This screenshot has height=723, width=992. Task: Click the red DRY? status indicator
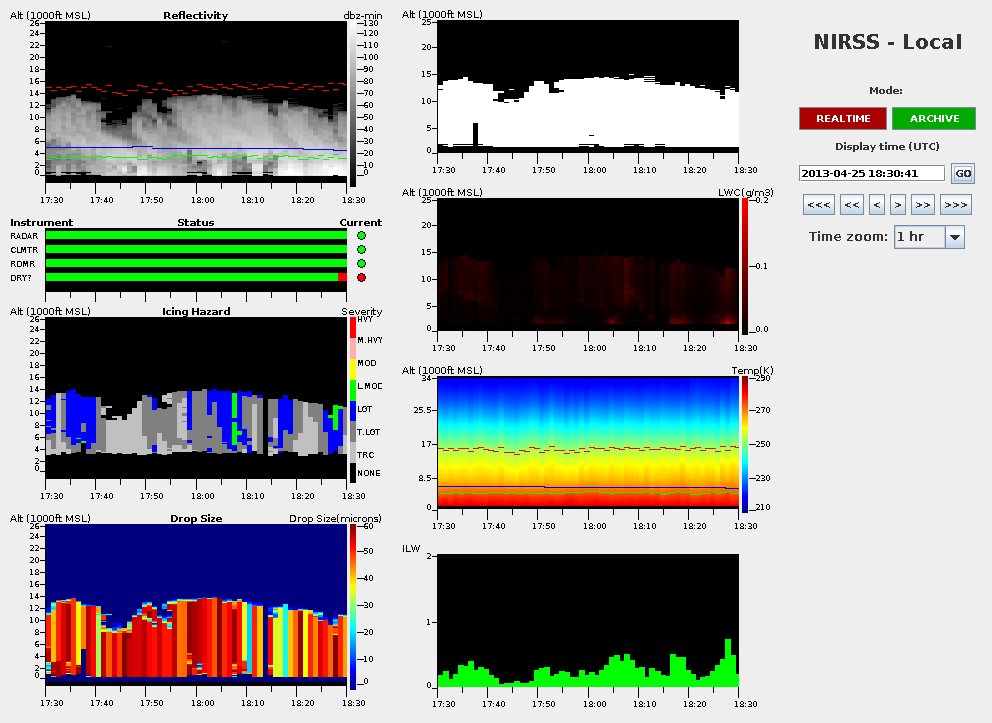(361, 277)
